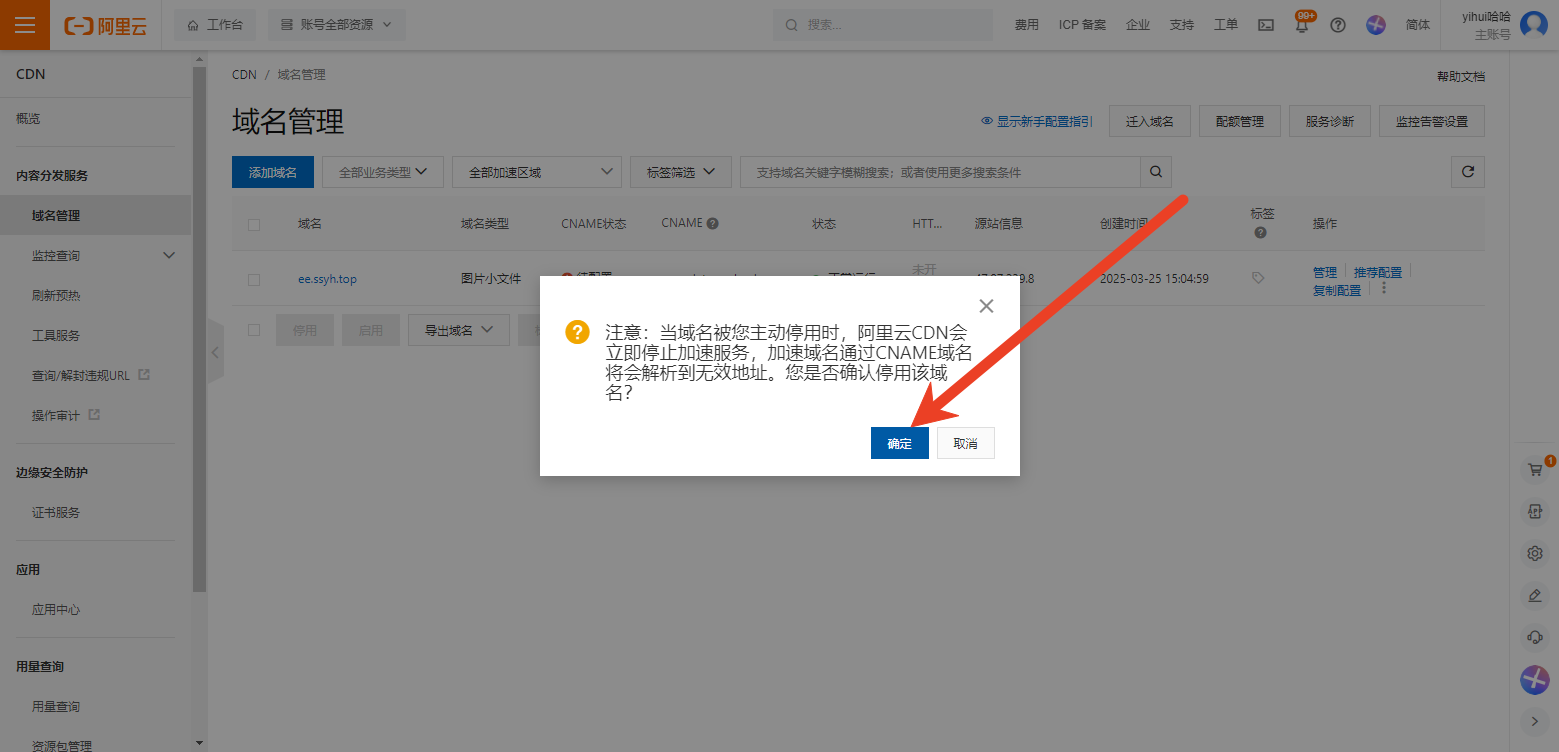Click the 监控告警设置 button
This screenshot has width=1559, height=752.
[1432, 121]
